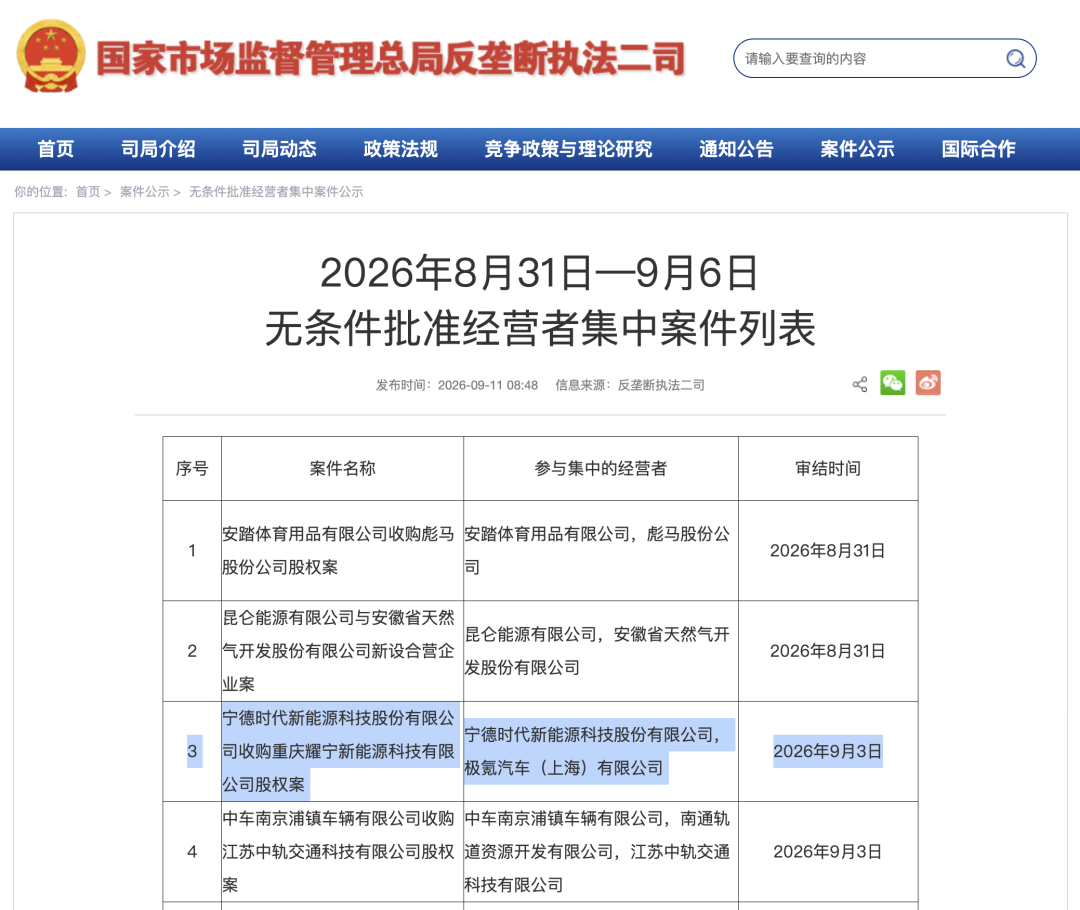Click the 昆仑能源 joint venture case name

point(338,651)
